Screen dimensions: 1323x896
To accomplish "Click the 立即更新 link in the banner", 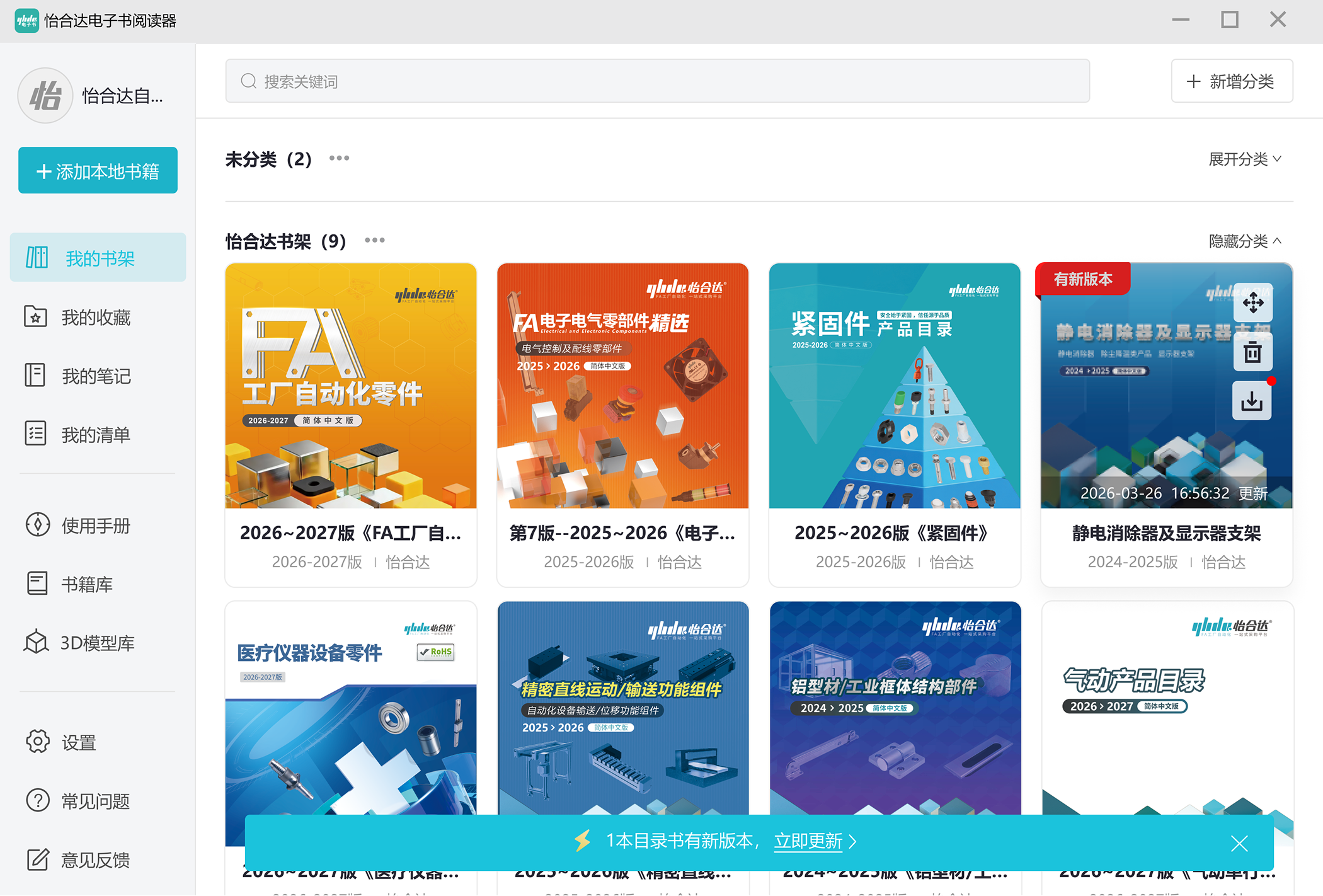I will (x=808, y=841).
